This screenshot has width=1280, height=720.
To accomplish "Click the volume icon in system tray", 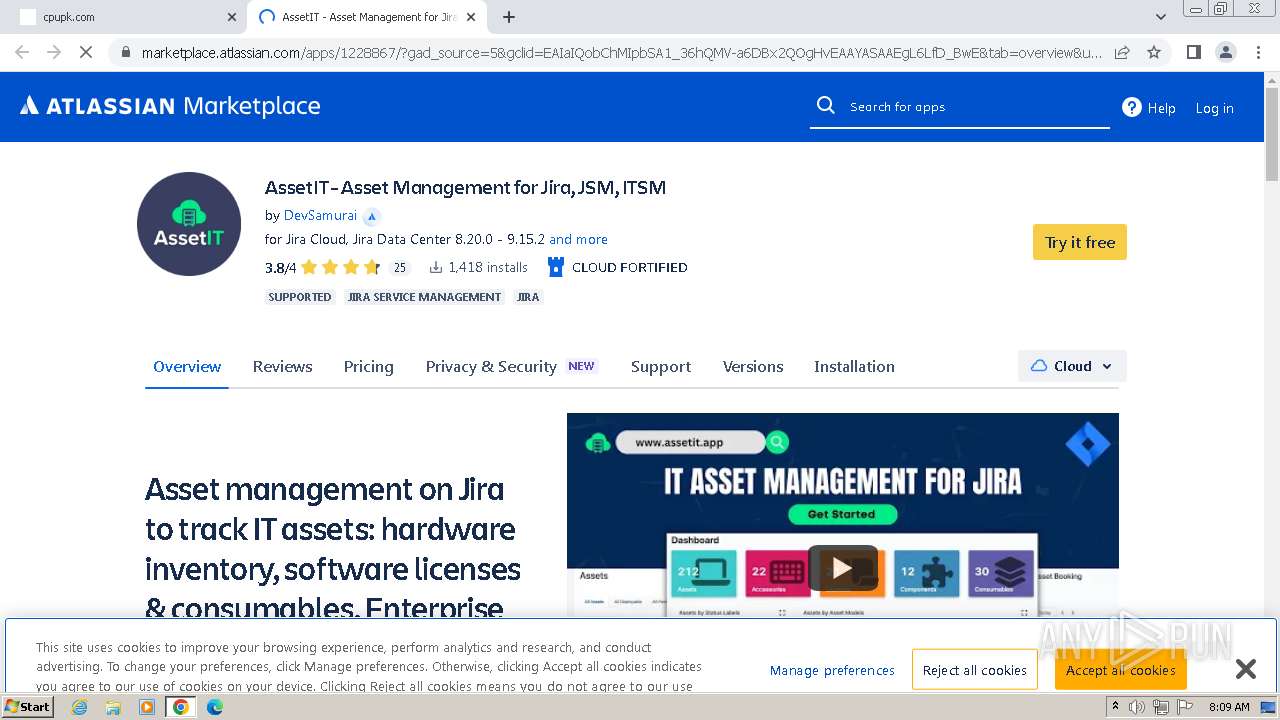I will coord(1137,707).
